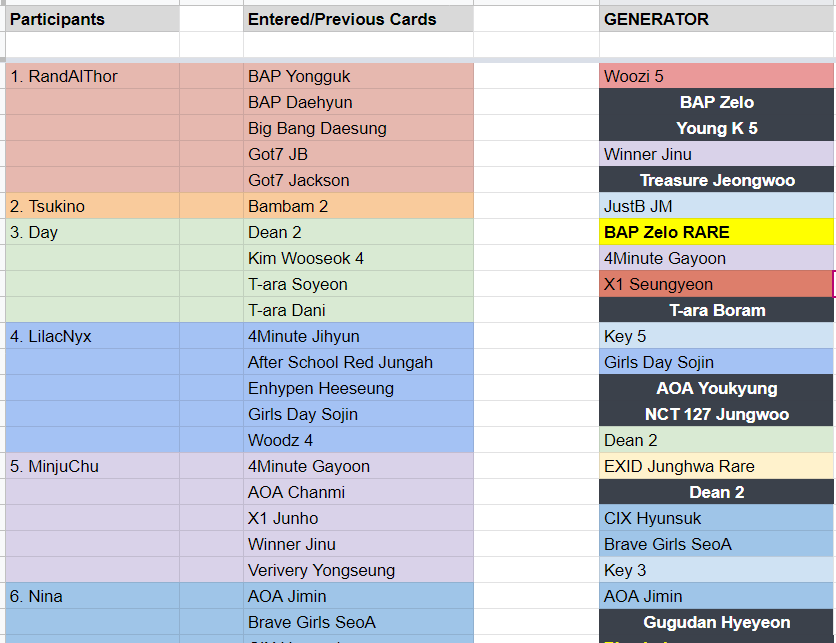This screenshot has width=836, height=643.
Task: Click the 'AOA Chanmi' cell
Action: click(x=358, y=493)
